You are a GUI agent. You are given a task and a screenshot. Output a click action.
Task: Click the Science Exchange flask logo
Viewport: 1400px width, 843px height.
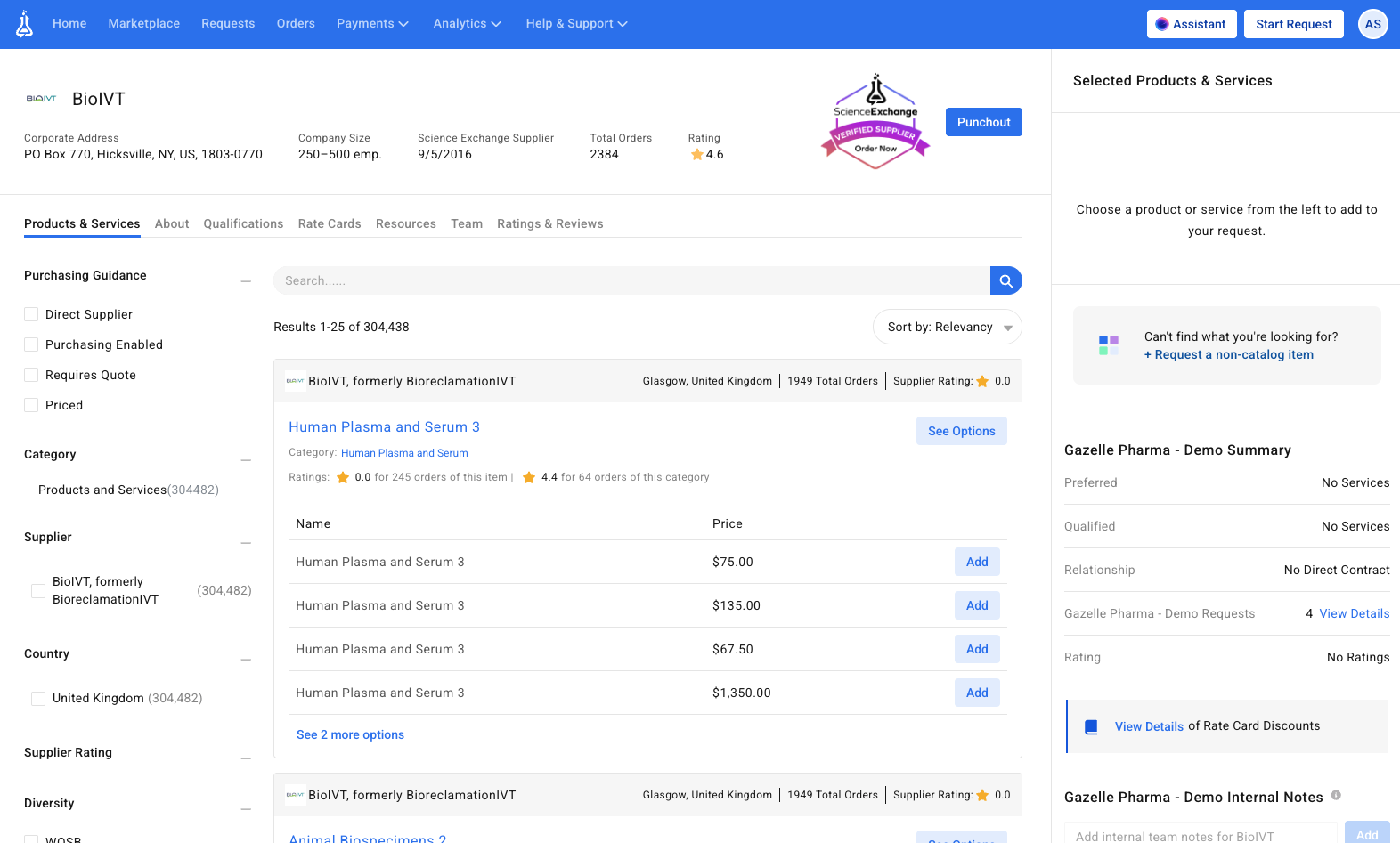click(x=25, y=24)
